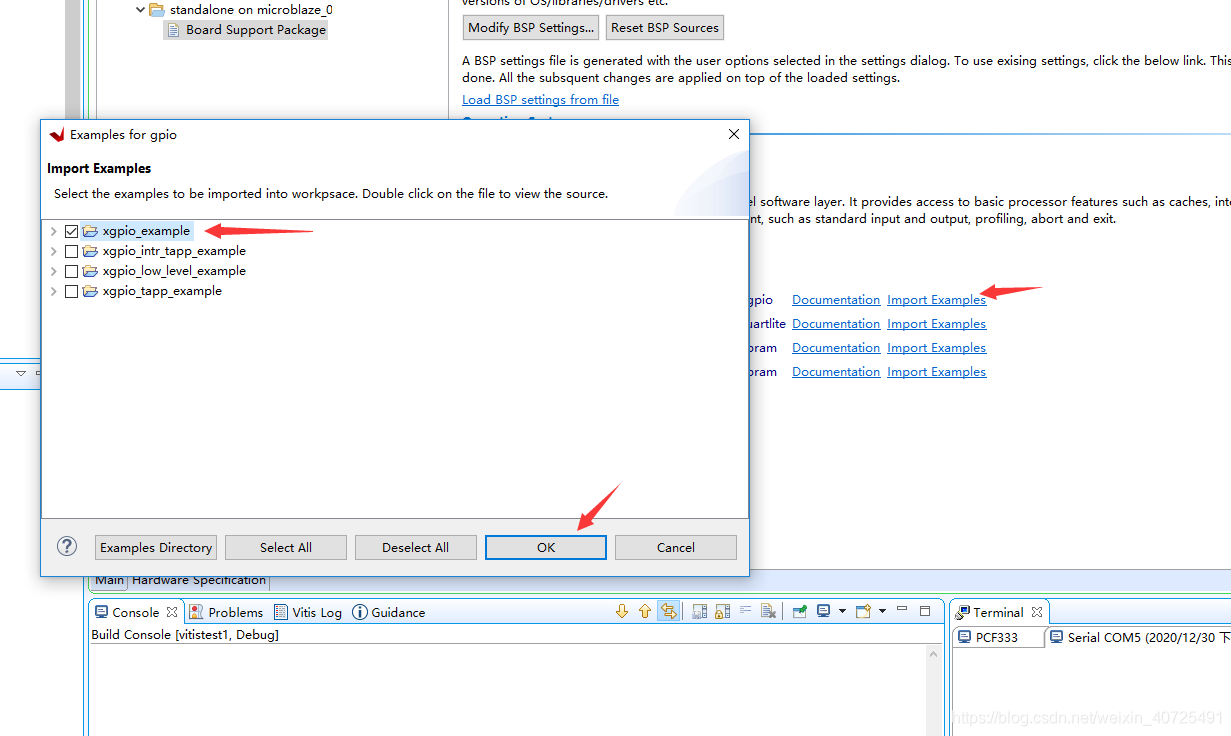Switch to Hardware Specification tab
The width and height of the screenshot is (1231, 736).
(199, 580)
